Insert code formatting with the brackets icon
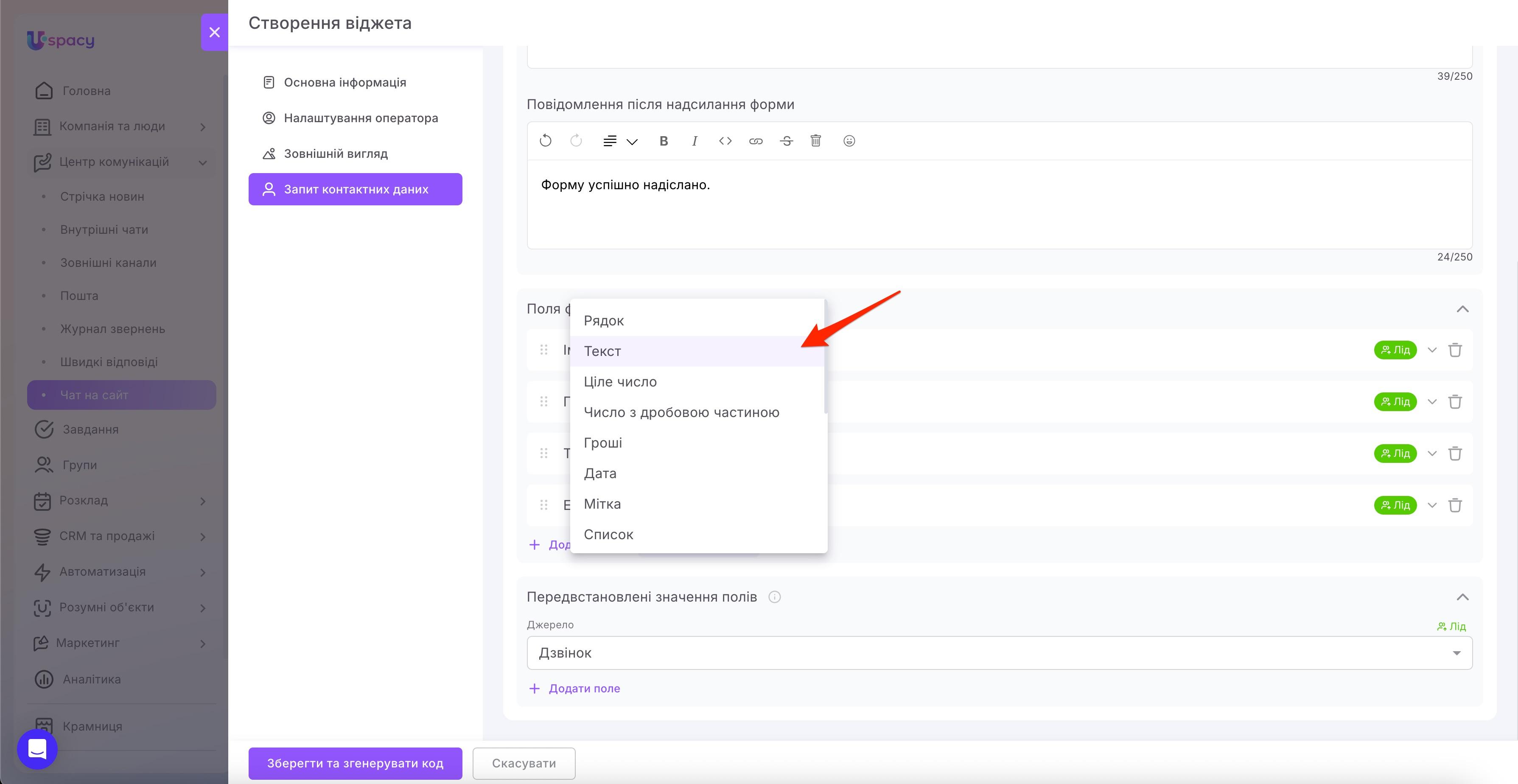The height and width of the screenshot is (784, 1518). pyautogui.click(x=725, y=141)
